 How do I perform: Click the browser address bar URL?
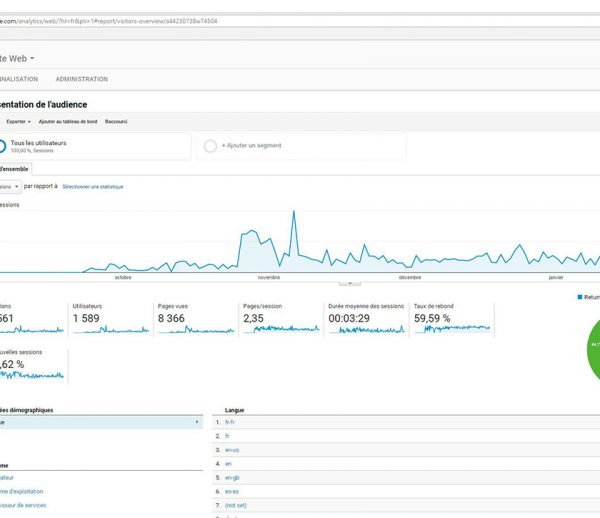(109, 21)
